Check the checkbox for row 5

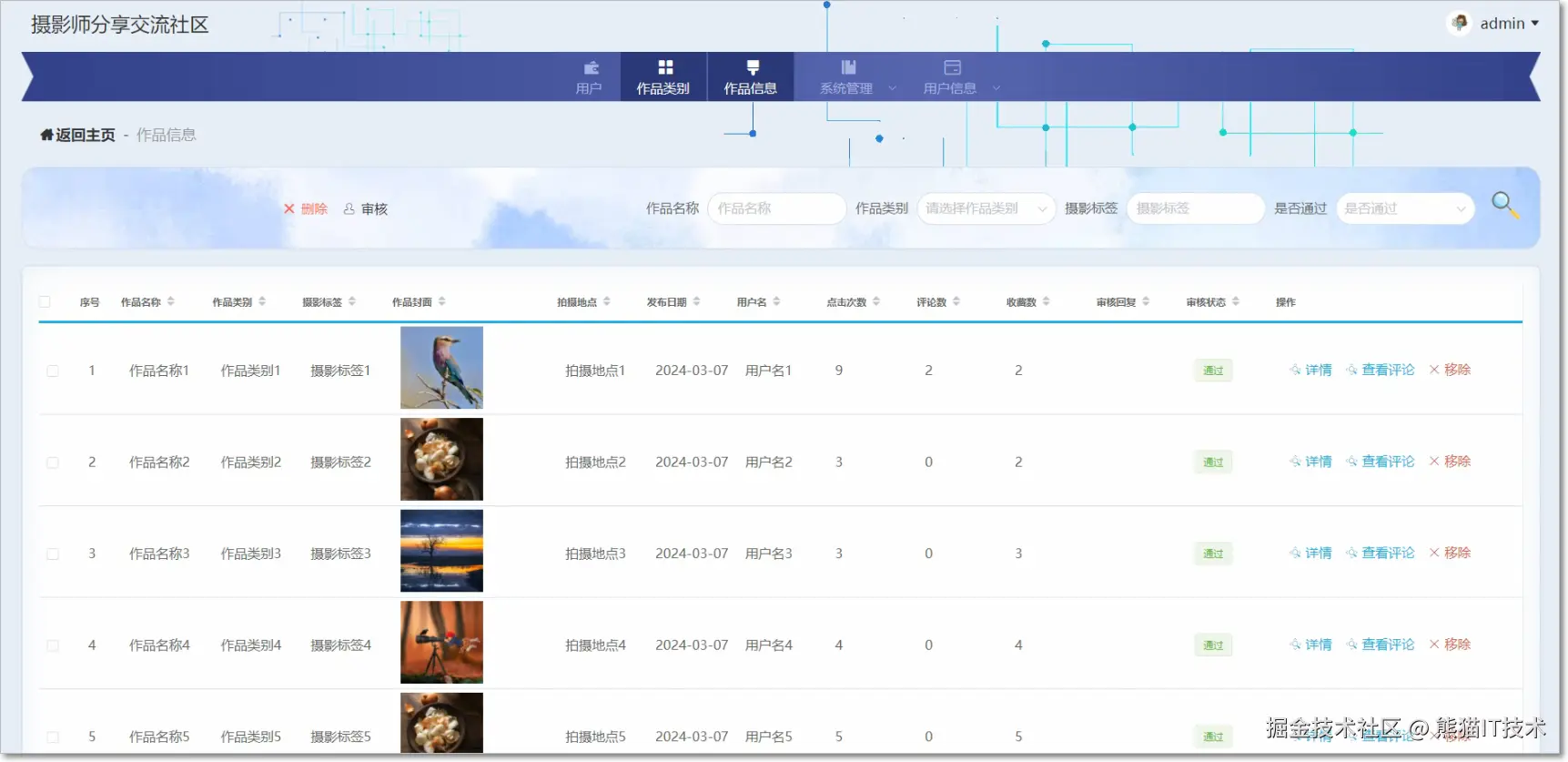(53, 737)
